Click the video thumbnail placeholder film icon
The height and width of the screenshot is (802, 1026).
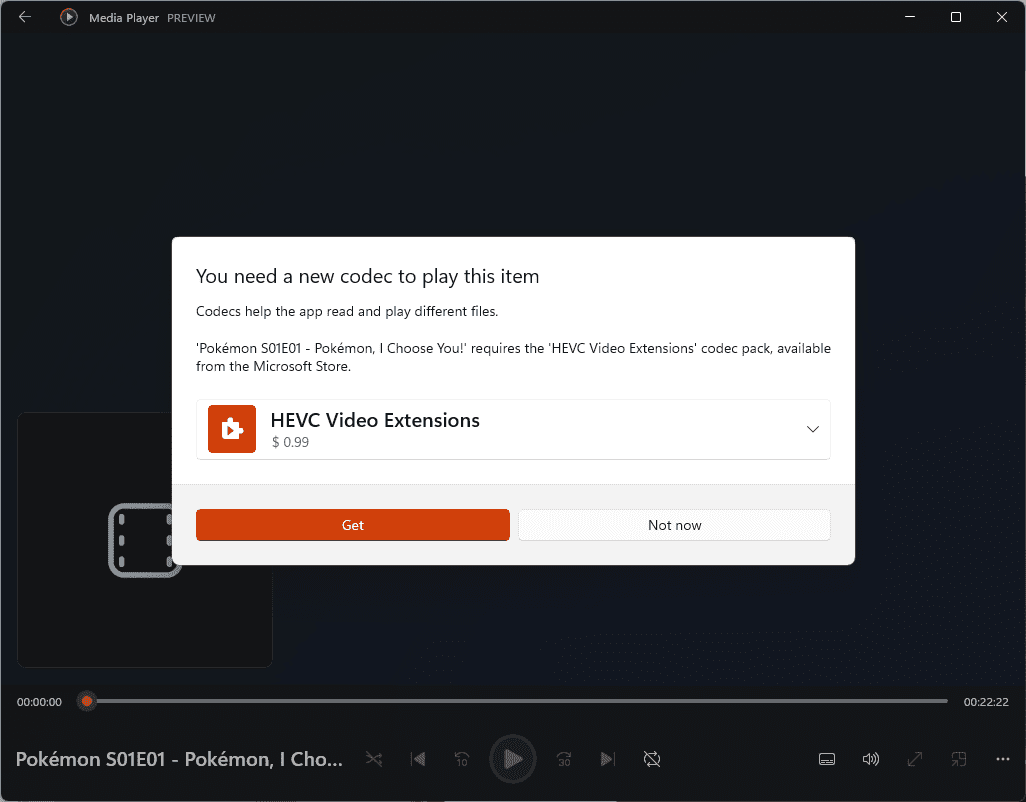click(144, 540)
